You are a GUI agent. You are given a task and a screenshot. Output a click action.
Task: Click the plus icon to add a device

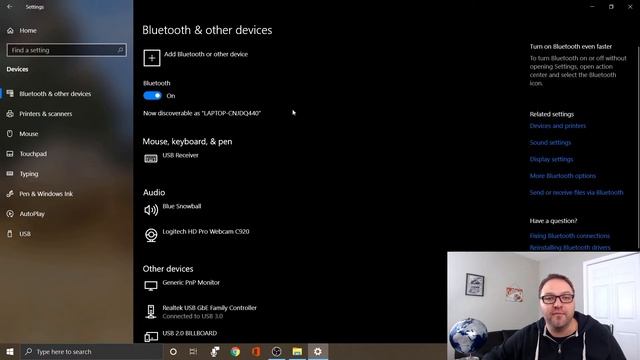[x=151, y=58]
